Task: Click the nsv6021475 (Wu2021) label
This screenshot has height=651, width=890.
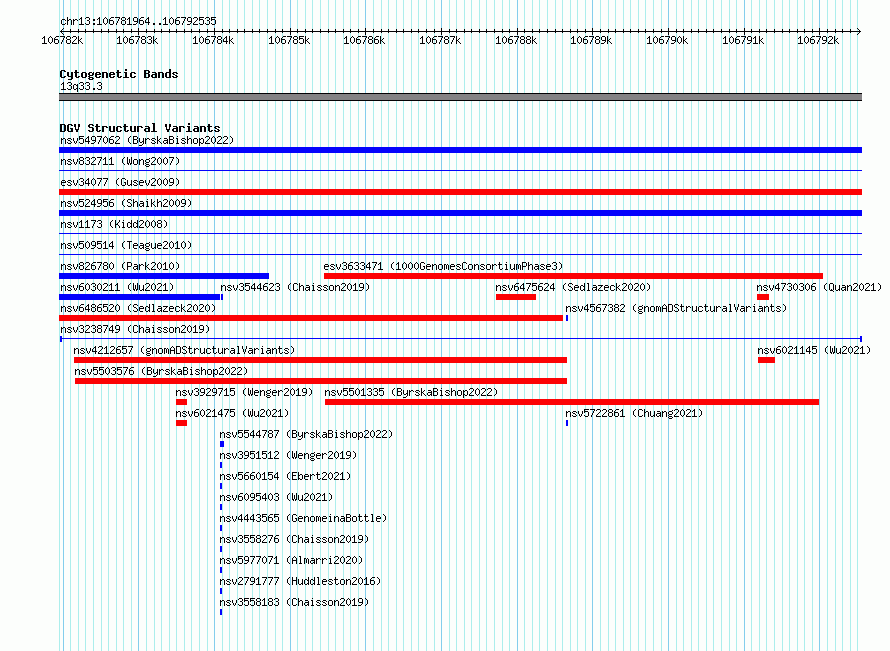Action: tap(232, 413)
